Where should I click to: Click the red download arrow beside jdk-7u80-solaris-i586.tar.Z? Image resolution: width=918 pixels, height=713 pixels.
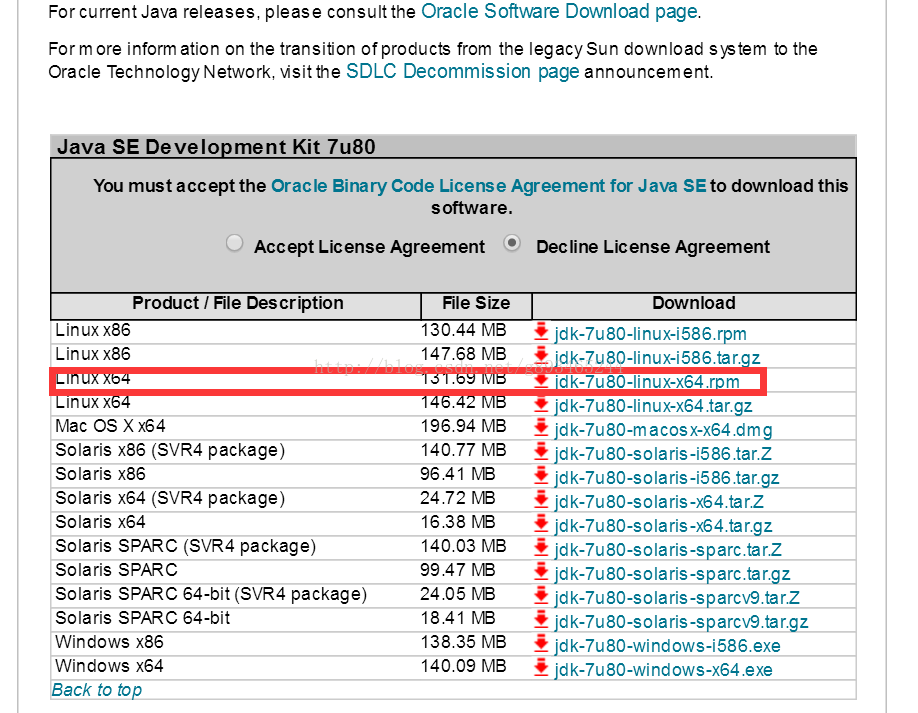541,451
